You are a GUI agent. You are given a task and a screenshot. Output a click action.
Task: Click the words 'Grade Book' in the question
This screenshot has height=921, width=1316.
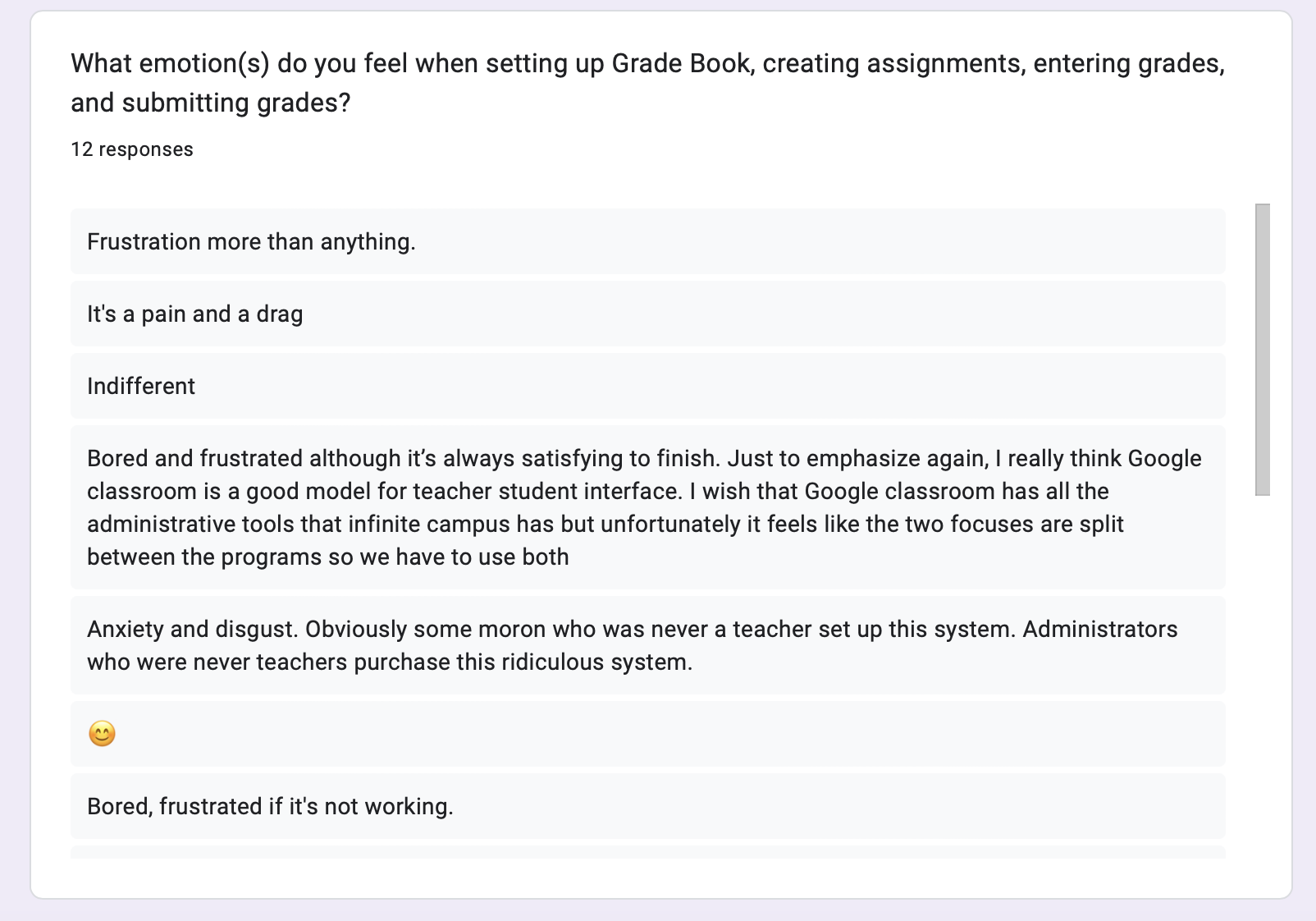[680, 63]
